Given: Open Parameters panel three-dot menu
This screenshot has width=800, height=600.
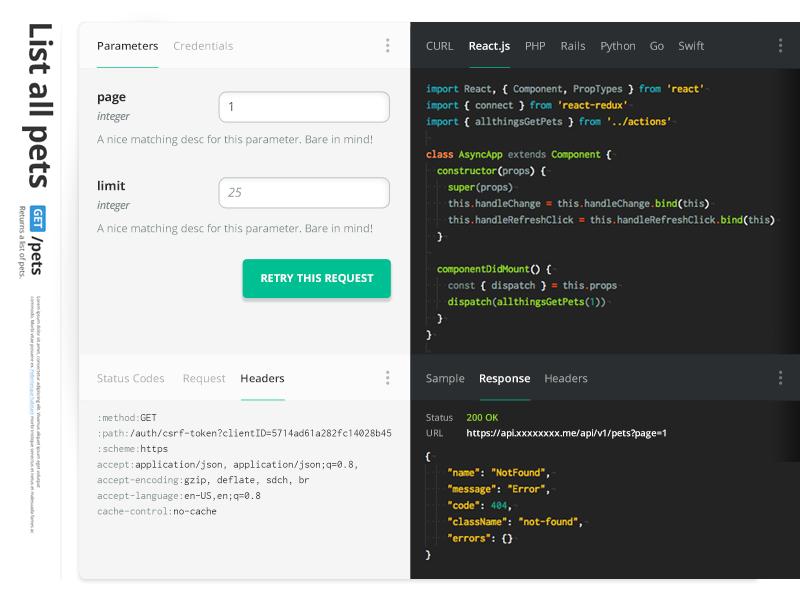Looking at the screenshot, I should point(388,45).
